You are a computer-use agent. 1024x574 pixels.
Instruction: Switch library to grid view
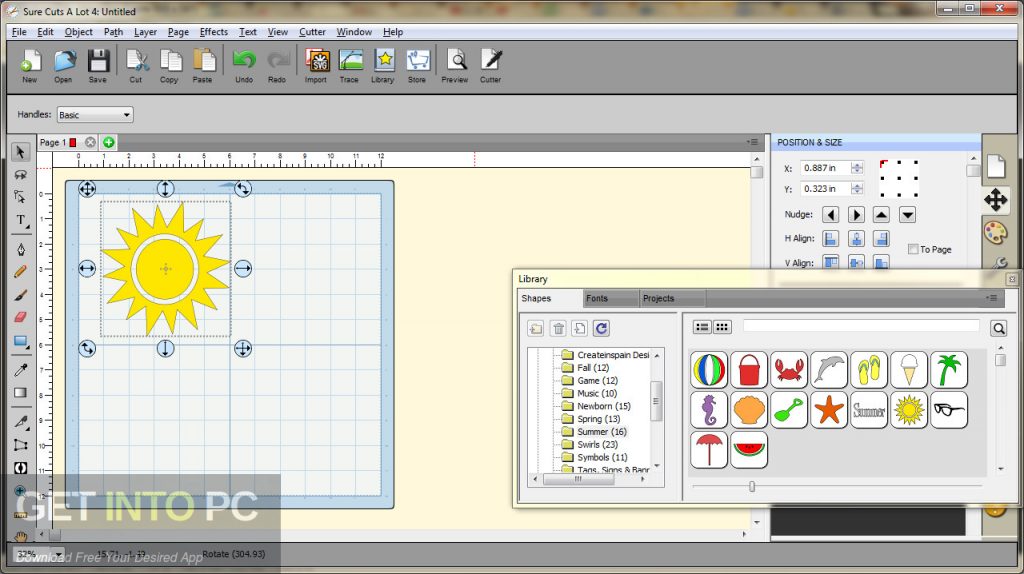tap(722, 327)
